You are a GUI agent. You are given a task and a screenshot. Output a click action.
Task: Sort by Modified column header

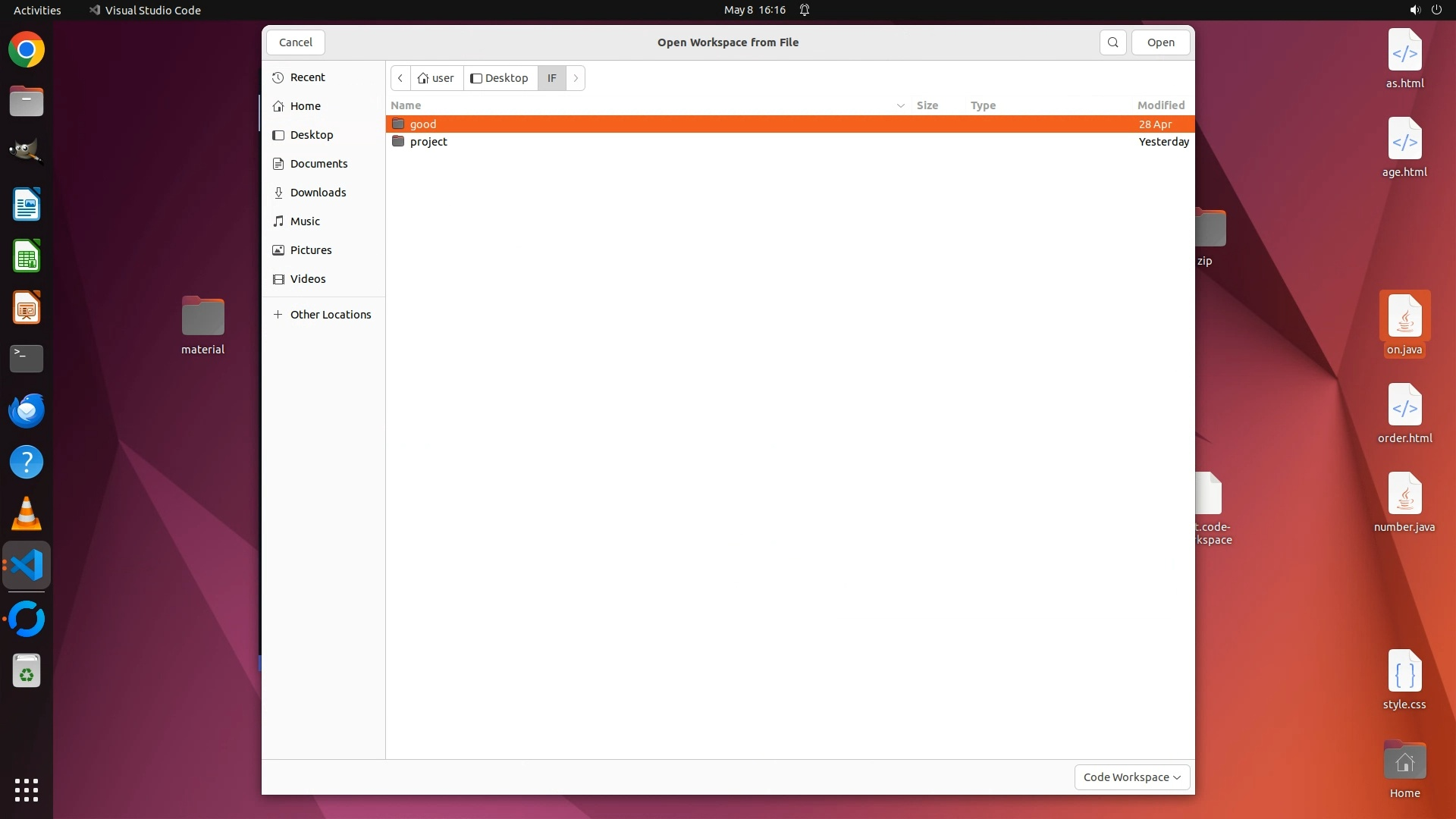(x=1160, y=105)
